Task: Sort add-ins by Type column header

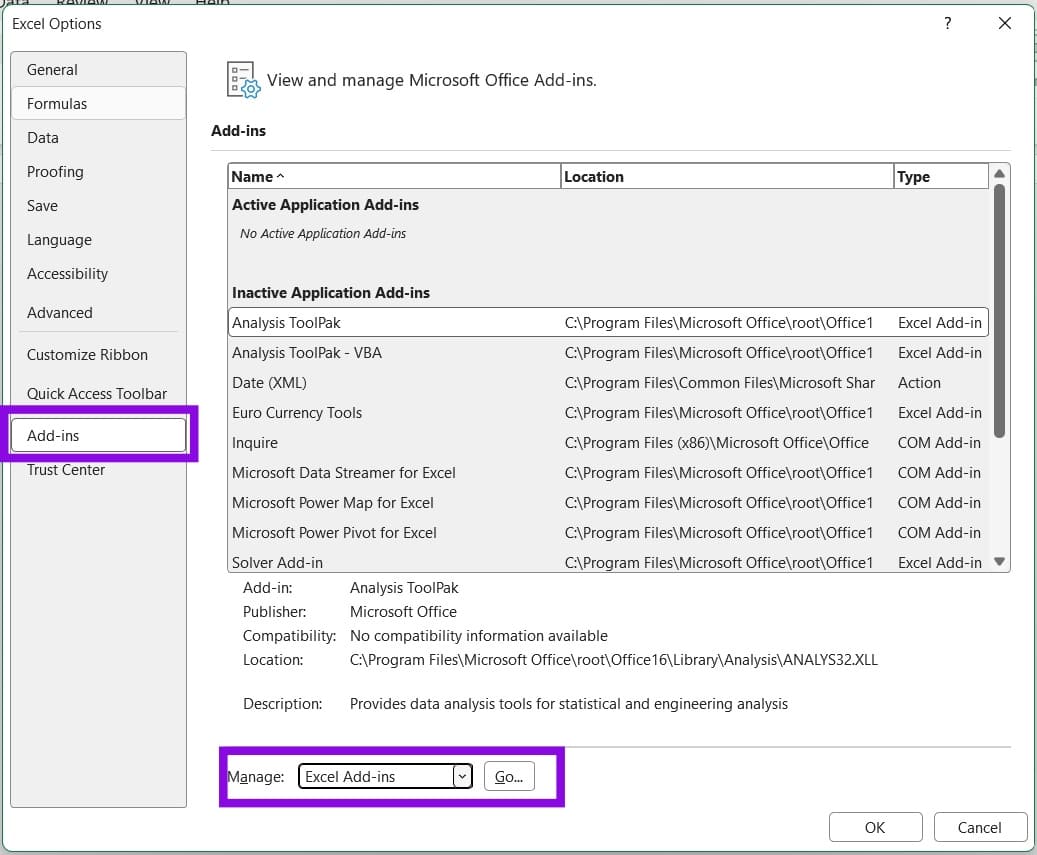Action: [x=941, y=177]
